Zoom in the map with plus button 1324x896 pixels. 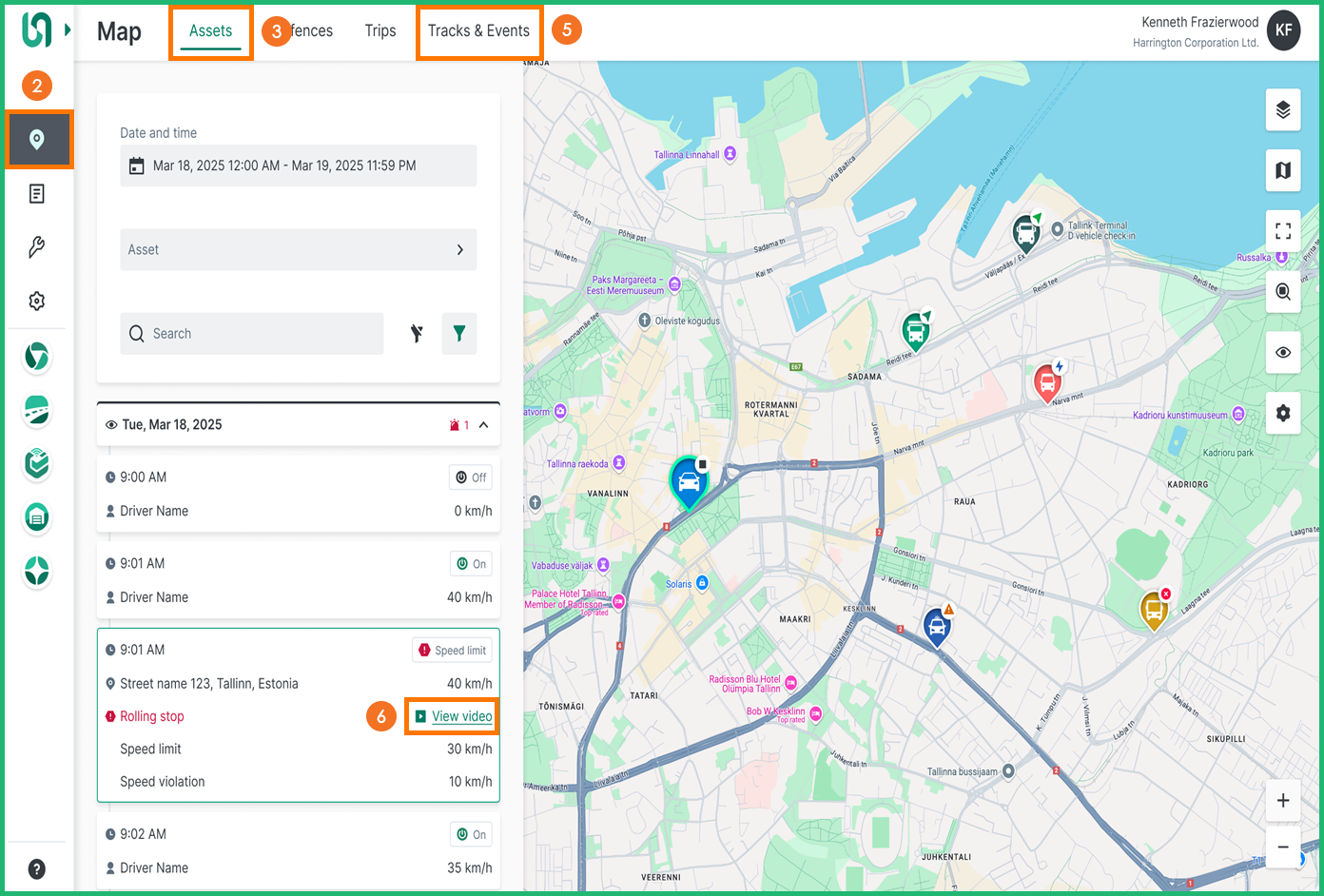(1282, 801)
